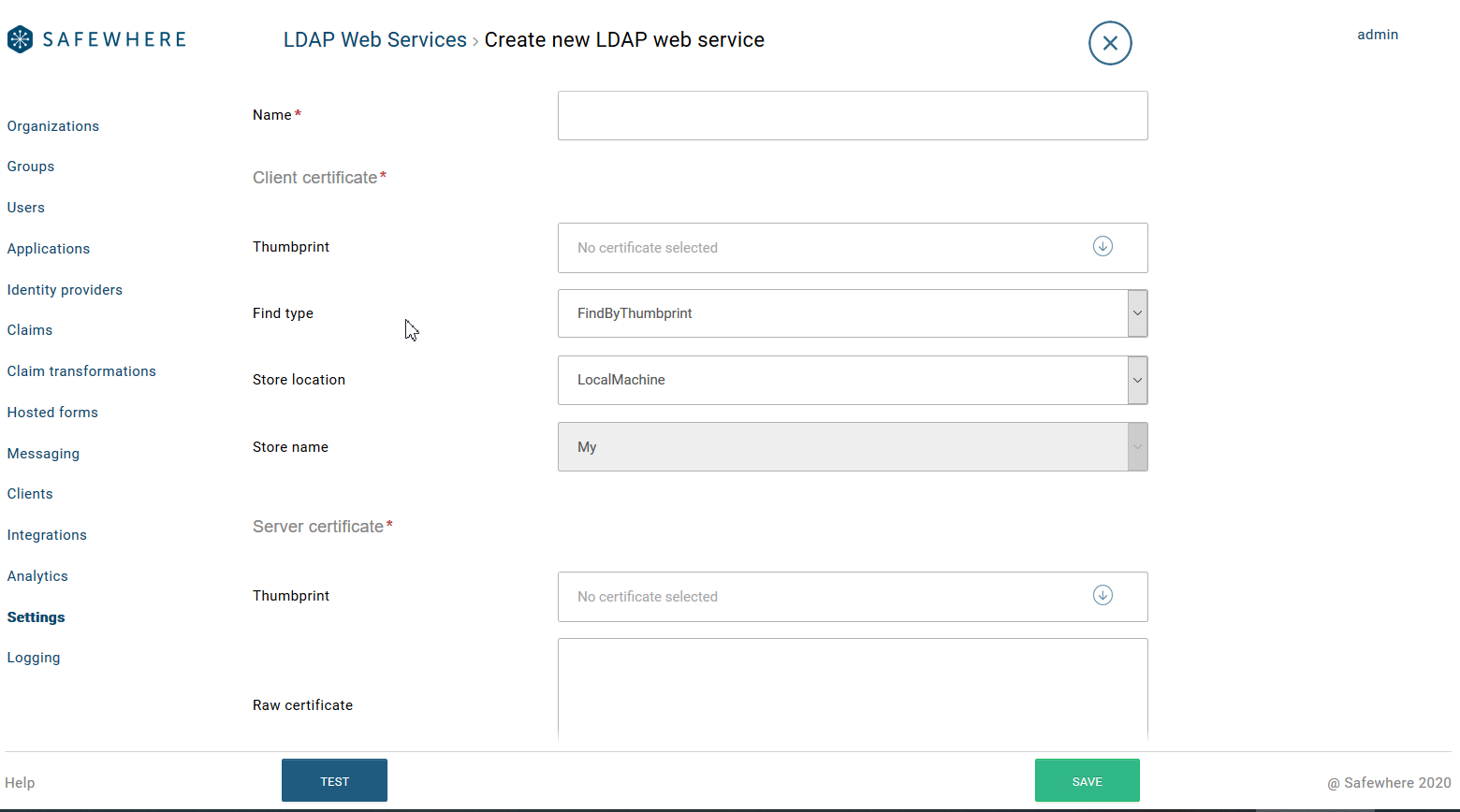This screenshot has height=812, width=1460.
Task: Close the Create new LDAP web service form
Action: (1110, 43)
